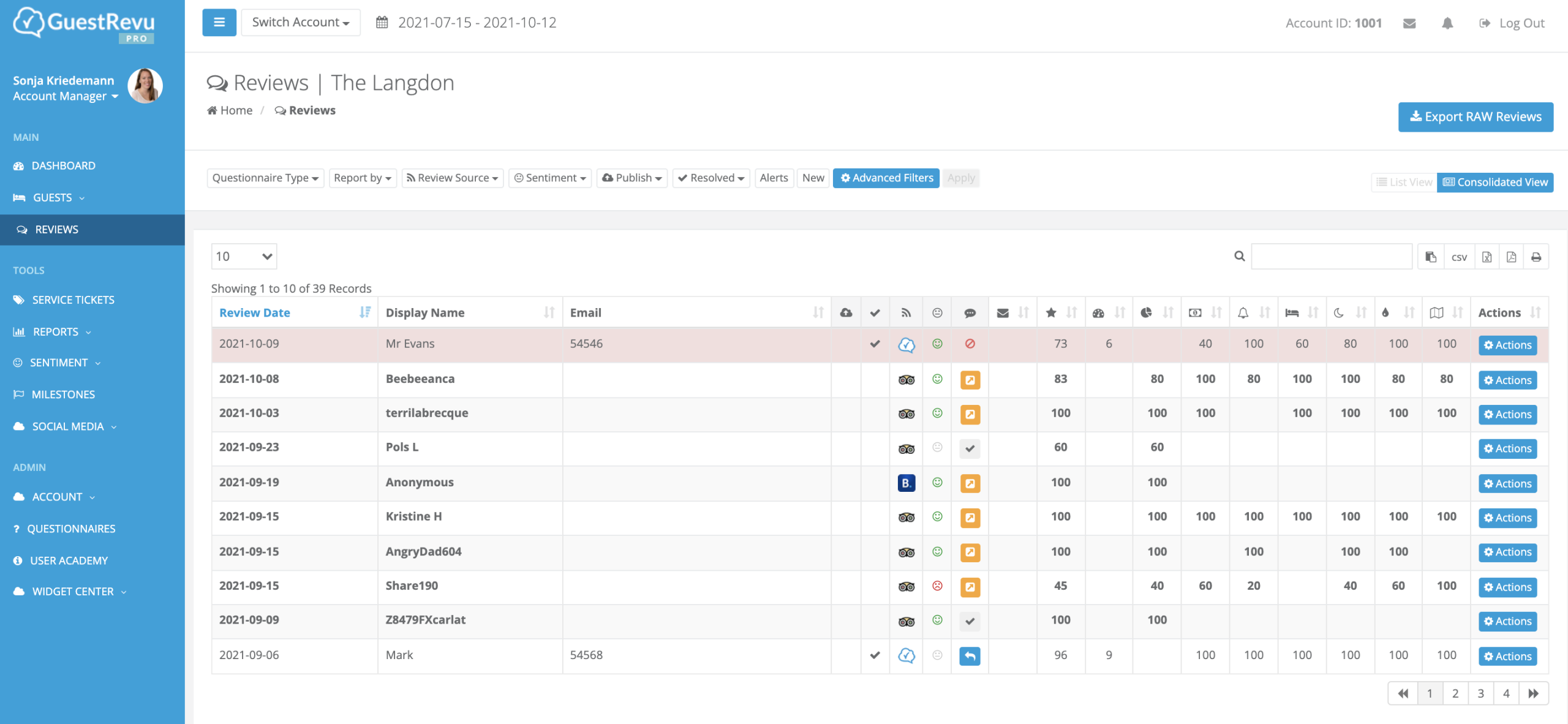Sort by Display Name column header
1568x724 pixels.
pos(470,312)
